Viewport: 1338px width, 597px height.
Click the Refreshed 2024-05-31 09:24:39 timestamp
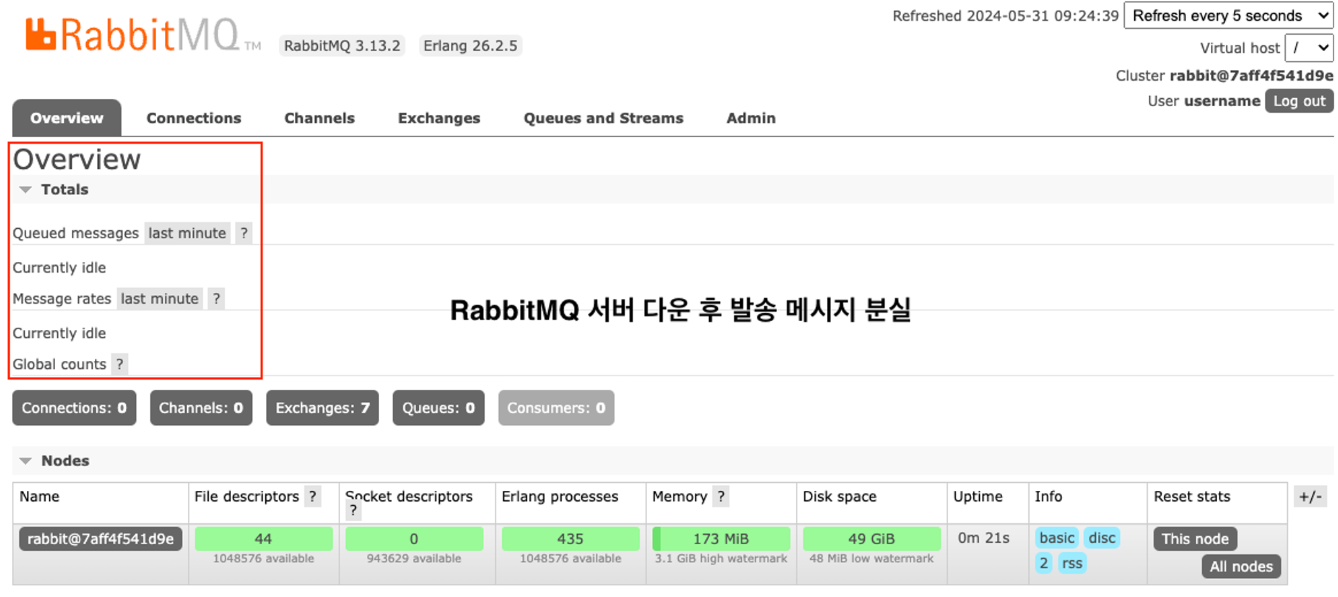(1006, 16)
